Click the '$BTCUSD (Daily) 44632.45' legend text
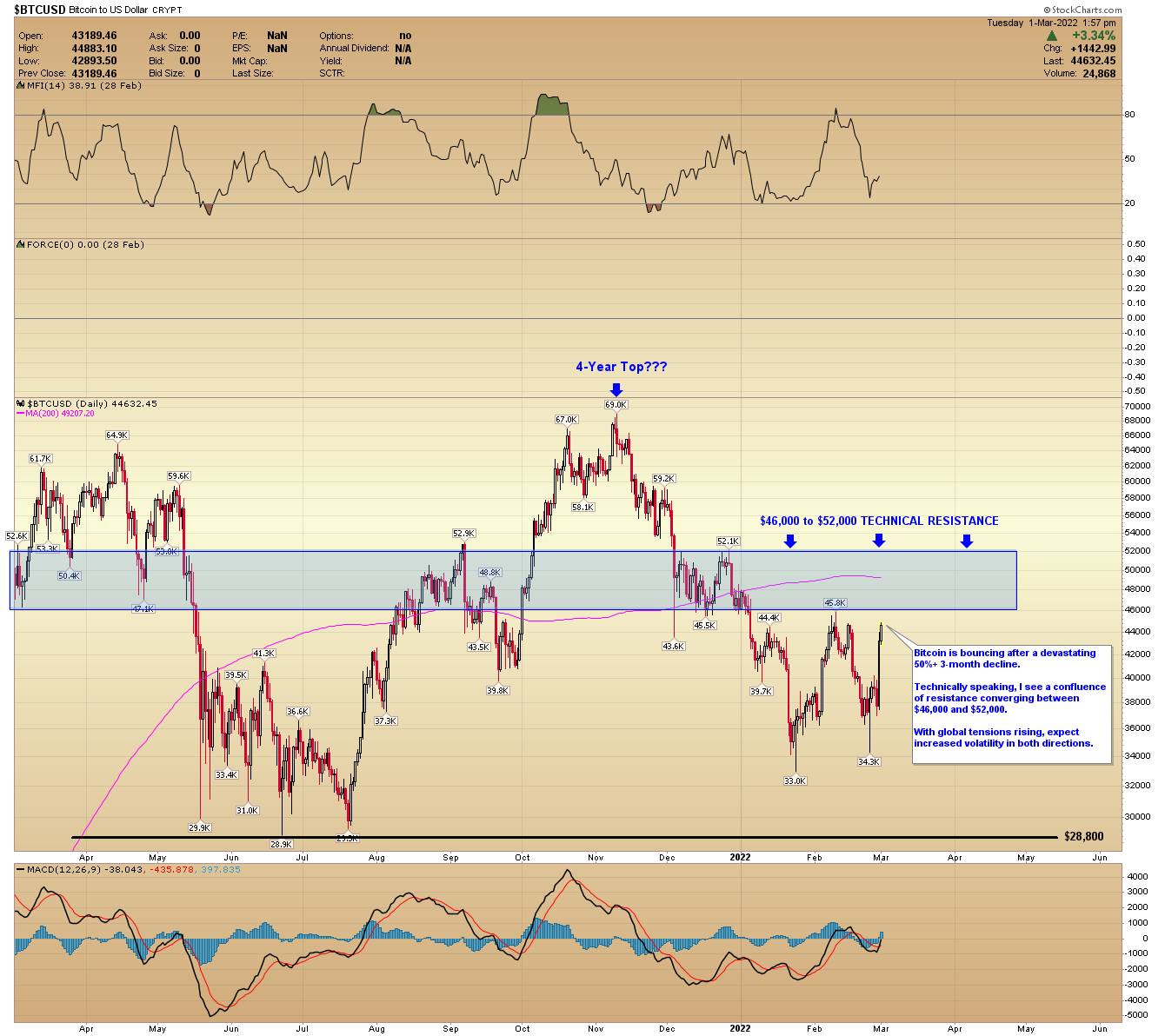The image size is (1165, 1036). pyautogui.click(x=92, y=403)
